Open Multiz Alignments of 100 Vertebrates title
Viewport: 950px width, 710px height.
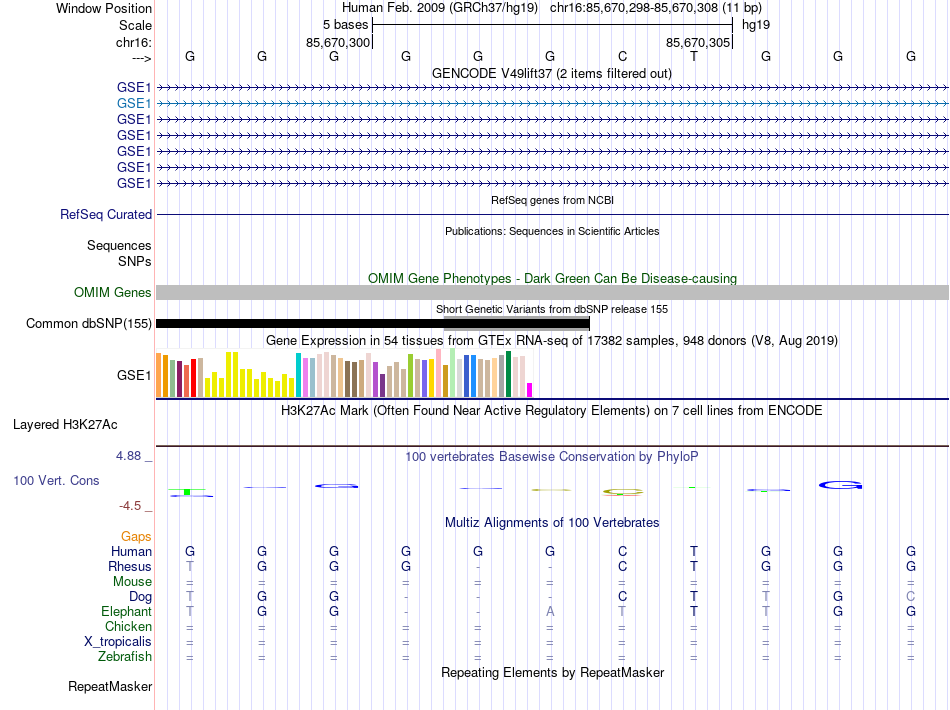(552, 523)
